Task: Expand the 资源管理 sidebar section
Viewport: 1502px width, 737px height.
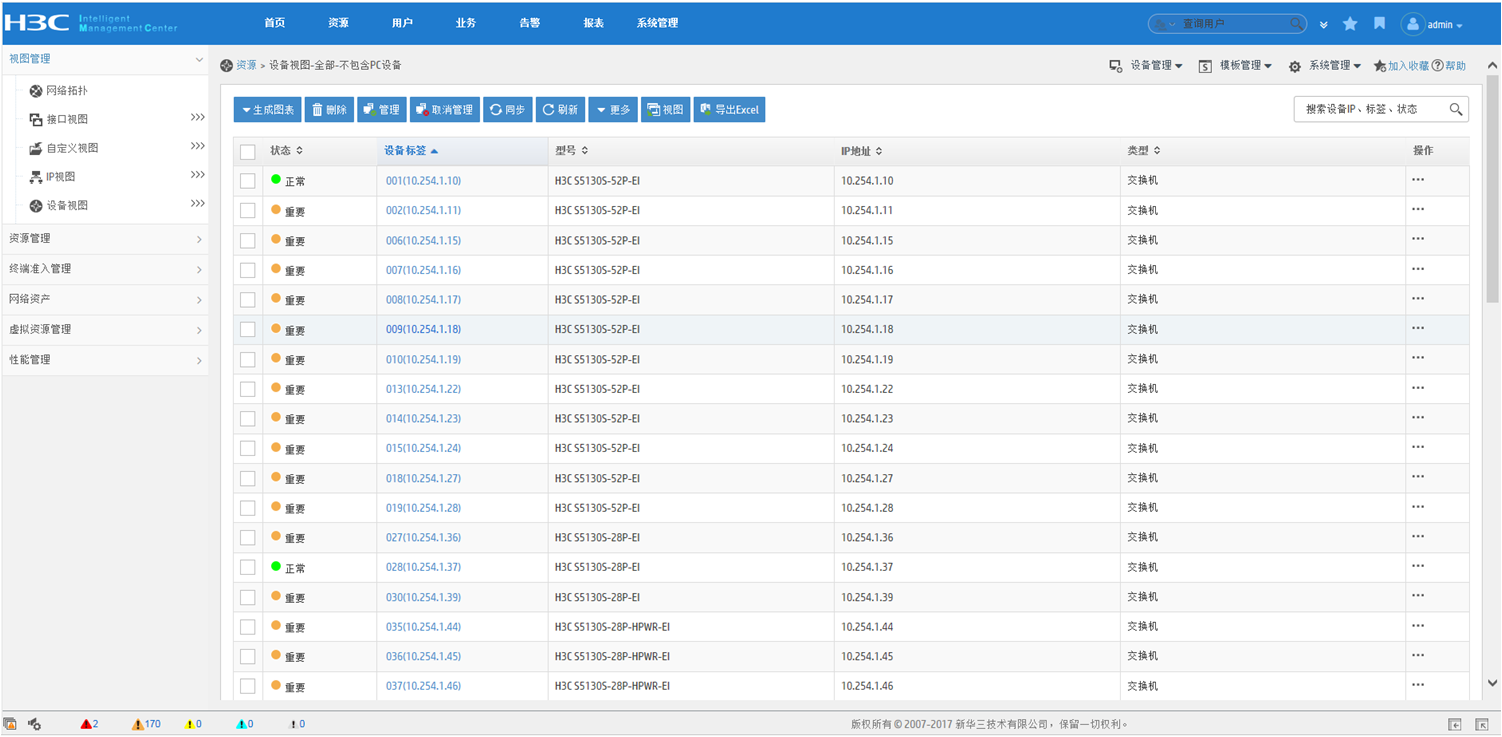Action: [104, 239]
